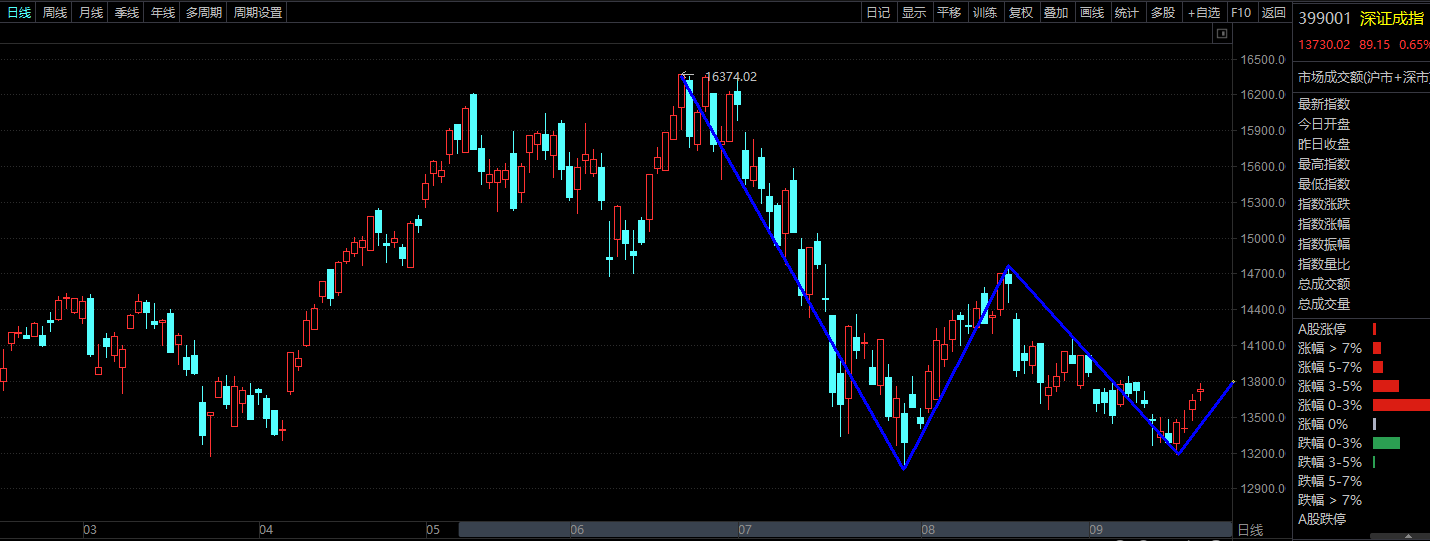
Task: Activate the 平移 pan tool
Action: tap(949, 12)
